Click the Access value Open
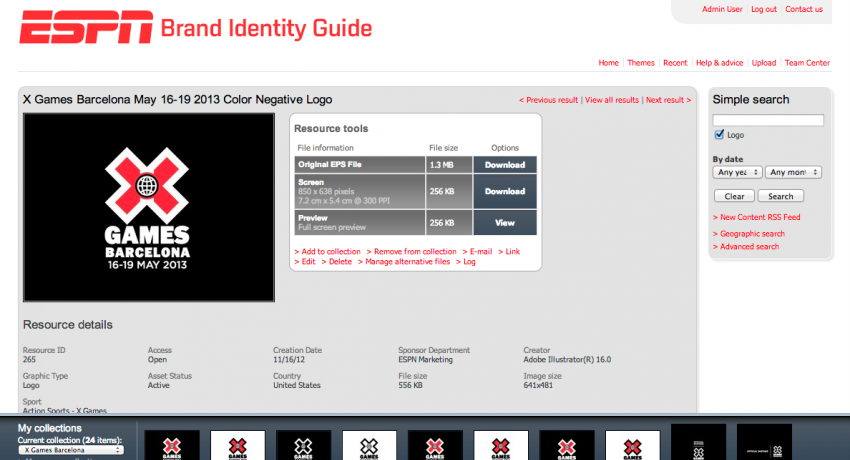The height and width of the screenshot is (460, 850). [157, 360]
